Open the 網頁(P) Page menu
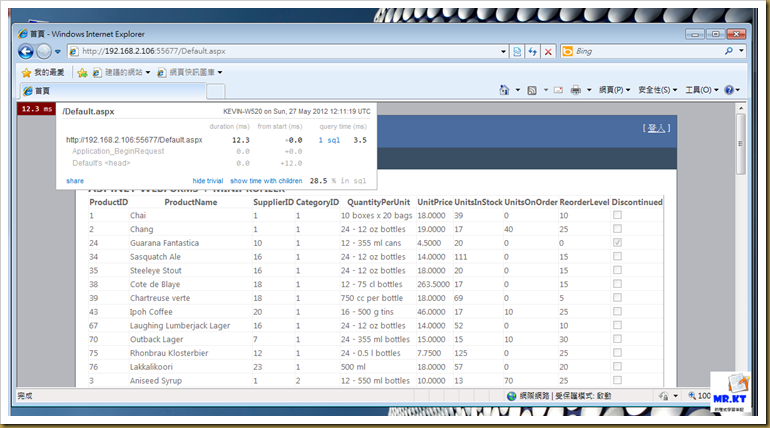 pyautogui.click(x=614, y=90)
